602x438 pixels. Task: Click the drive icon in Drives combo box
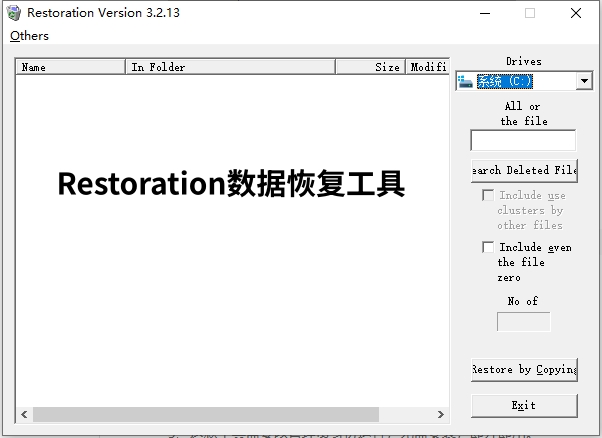click(x=465, y=81)
